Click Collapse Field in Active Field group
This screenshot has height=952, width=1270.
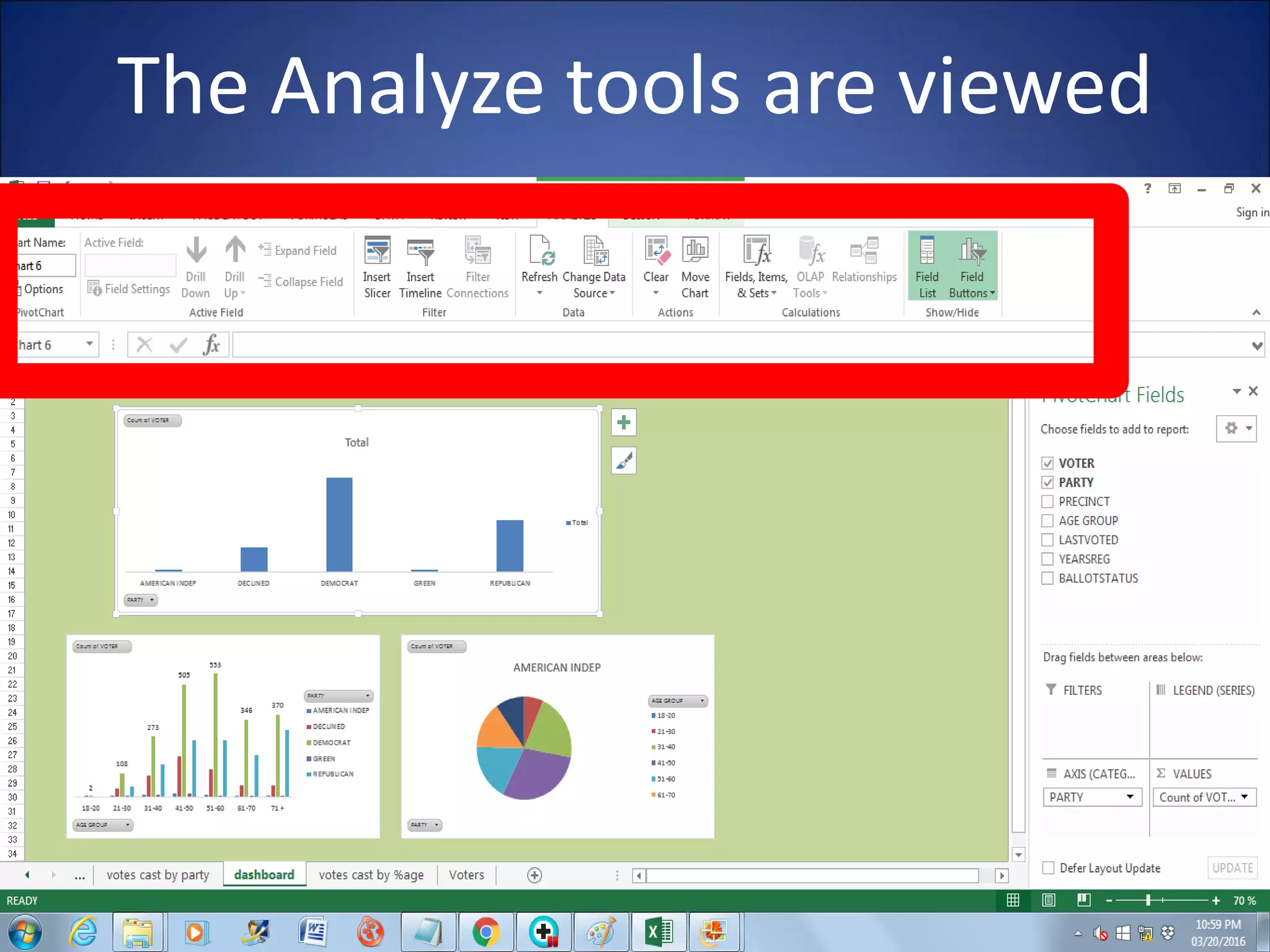[x=301, y=281]
